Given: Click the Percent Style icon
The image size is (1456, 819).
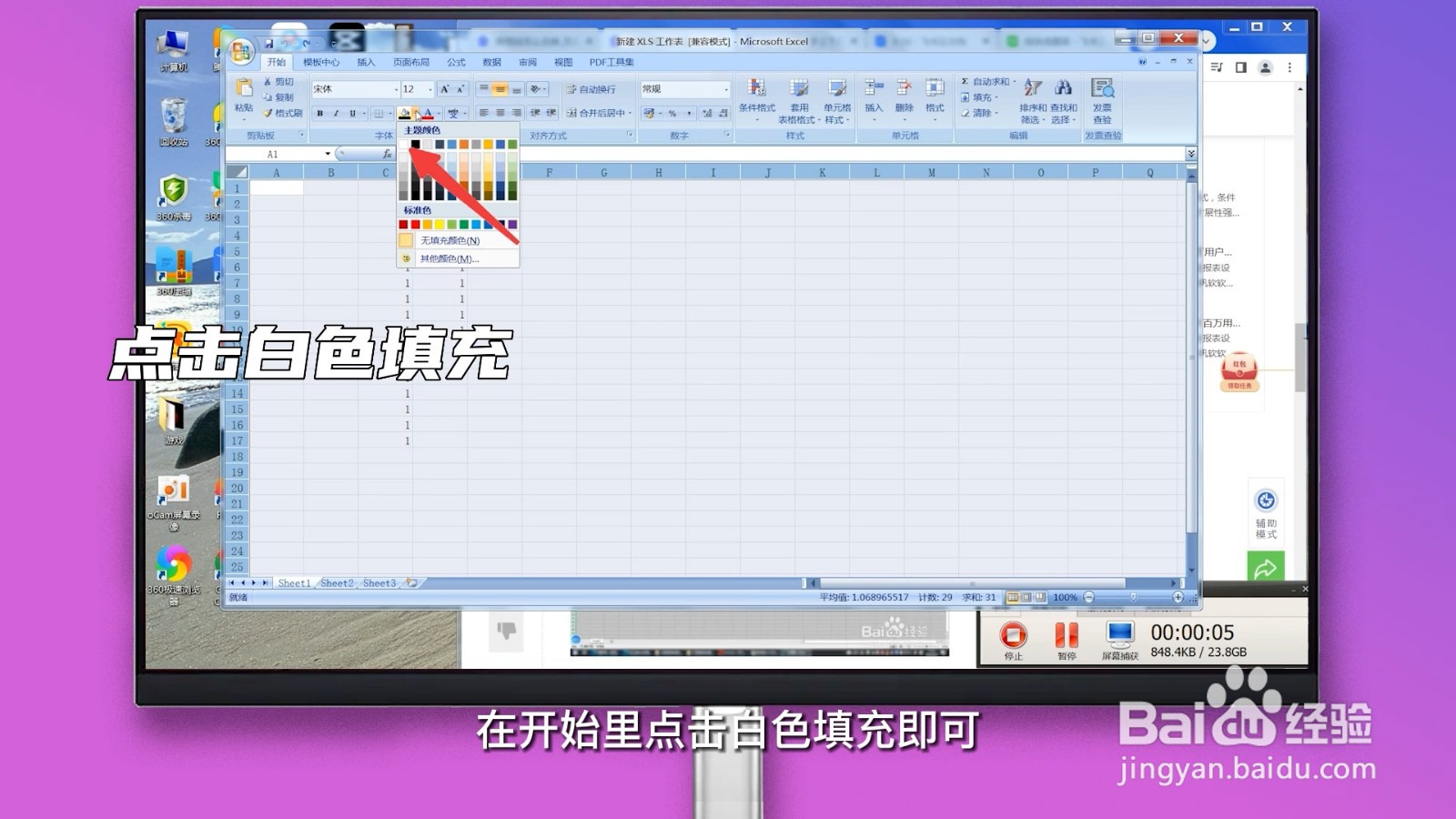Looking at the screenshot, I should pos(672,114).
